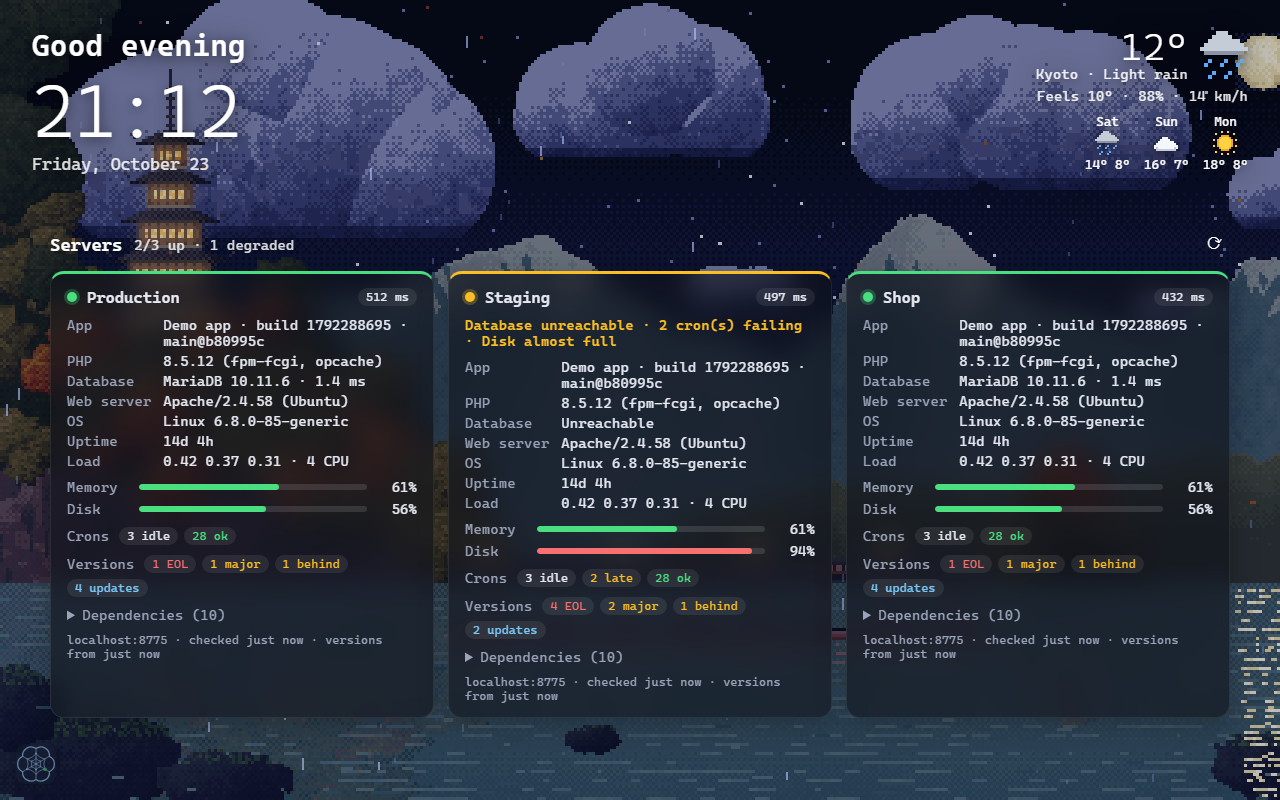Click Staging's 2 late crons badge
The width and height of the screenshot is (1280, 800).
click(611, 578)
